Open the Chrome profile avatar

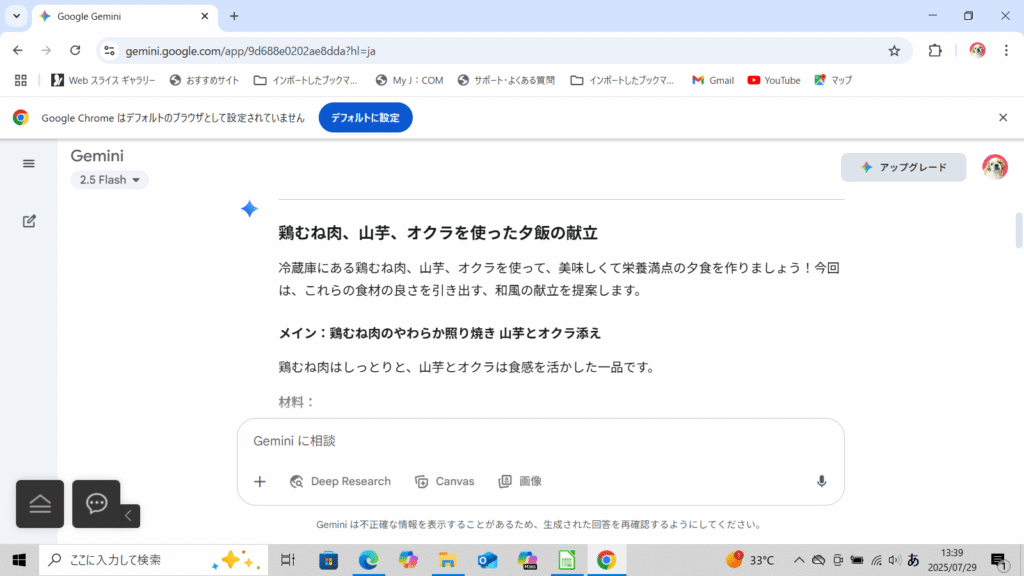pyautogui.click(x=977, y=50)
